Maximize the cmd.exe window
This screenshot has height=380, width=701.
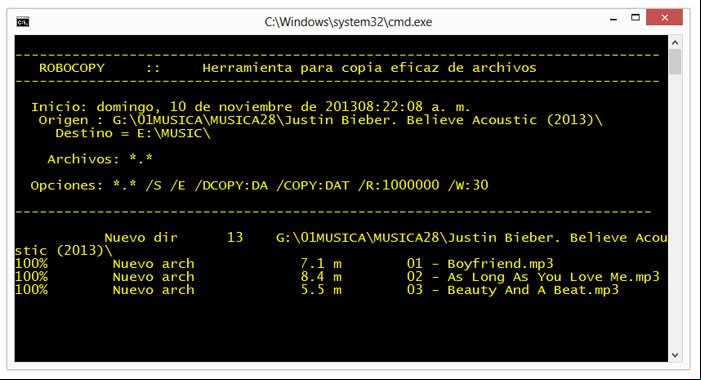coord(635,18)
